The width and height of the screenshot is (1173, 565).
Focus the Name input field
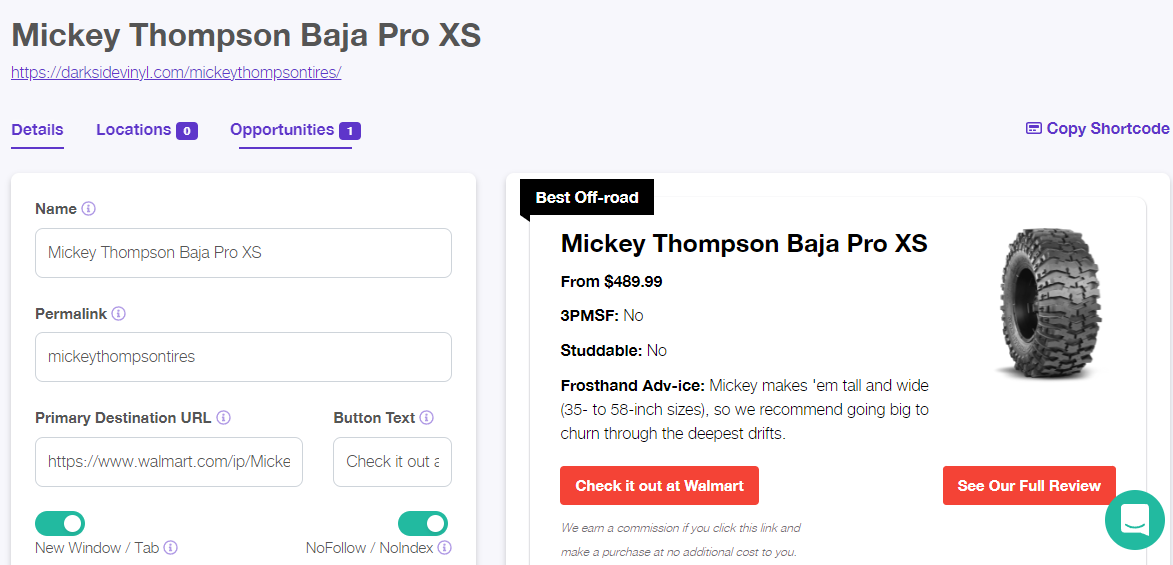243,253
